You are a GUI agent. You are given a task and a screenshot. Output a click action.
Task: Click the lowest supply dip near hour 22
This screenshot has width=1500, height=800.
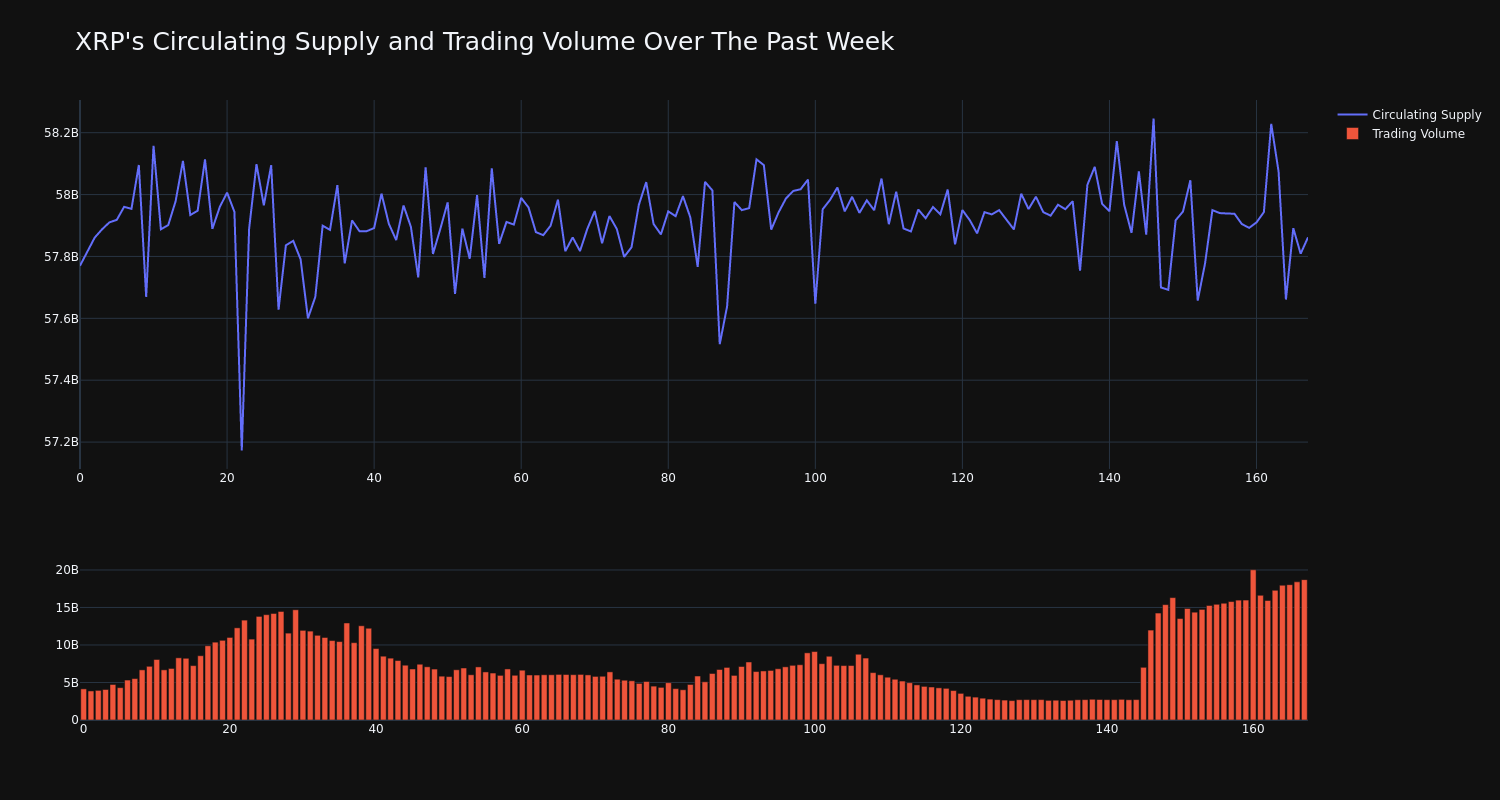tap(241, 449)
